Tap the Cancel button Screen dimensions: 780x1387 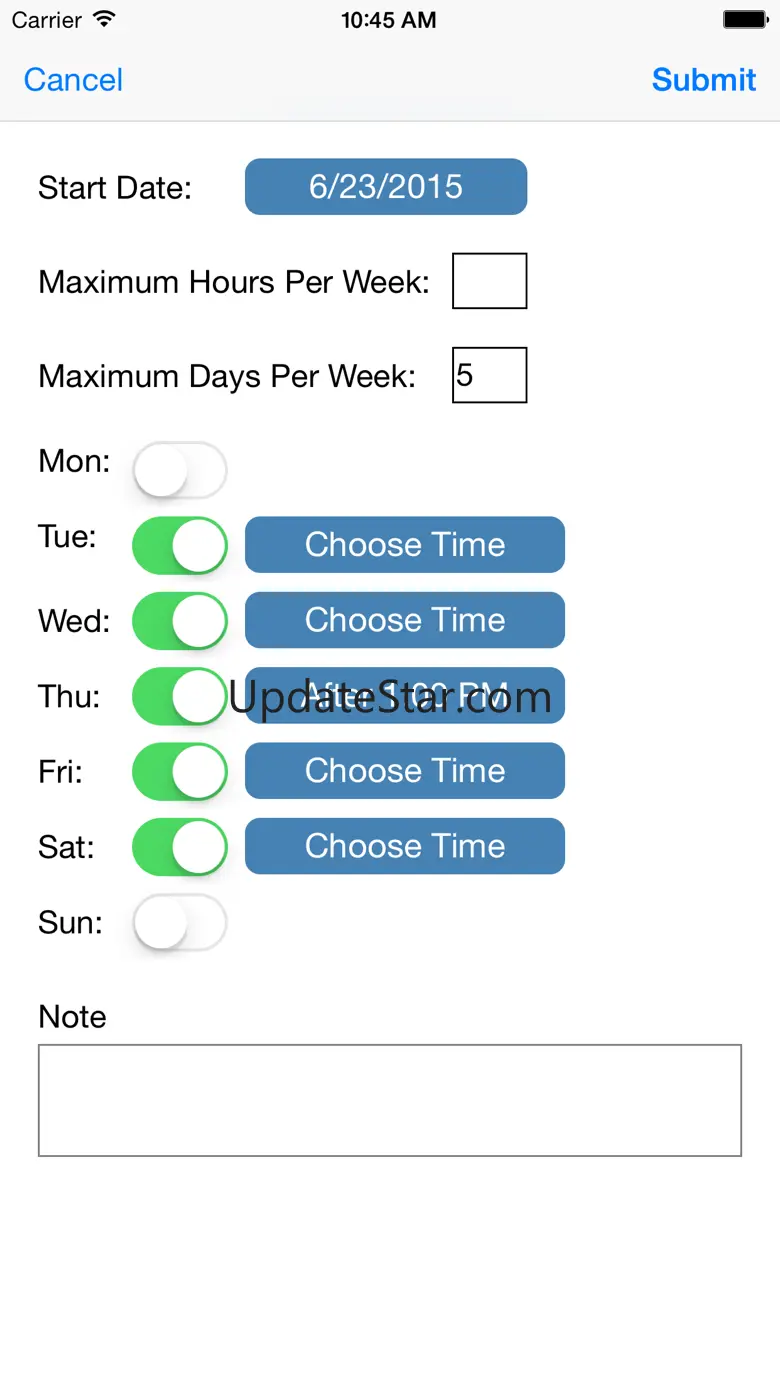pyautogui.click(x=73, y=80)
